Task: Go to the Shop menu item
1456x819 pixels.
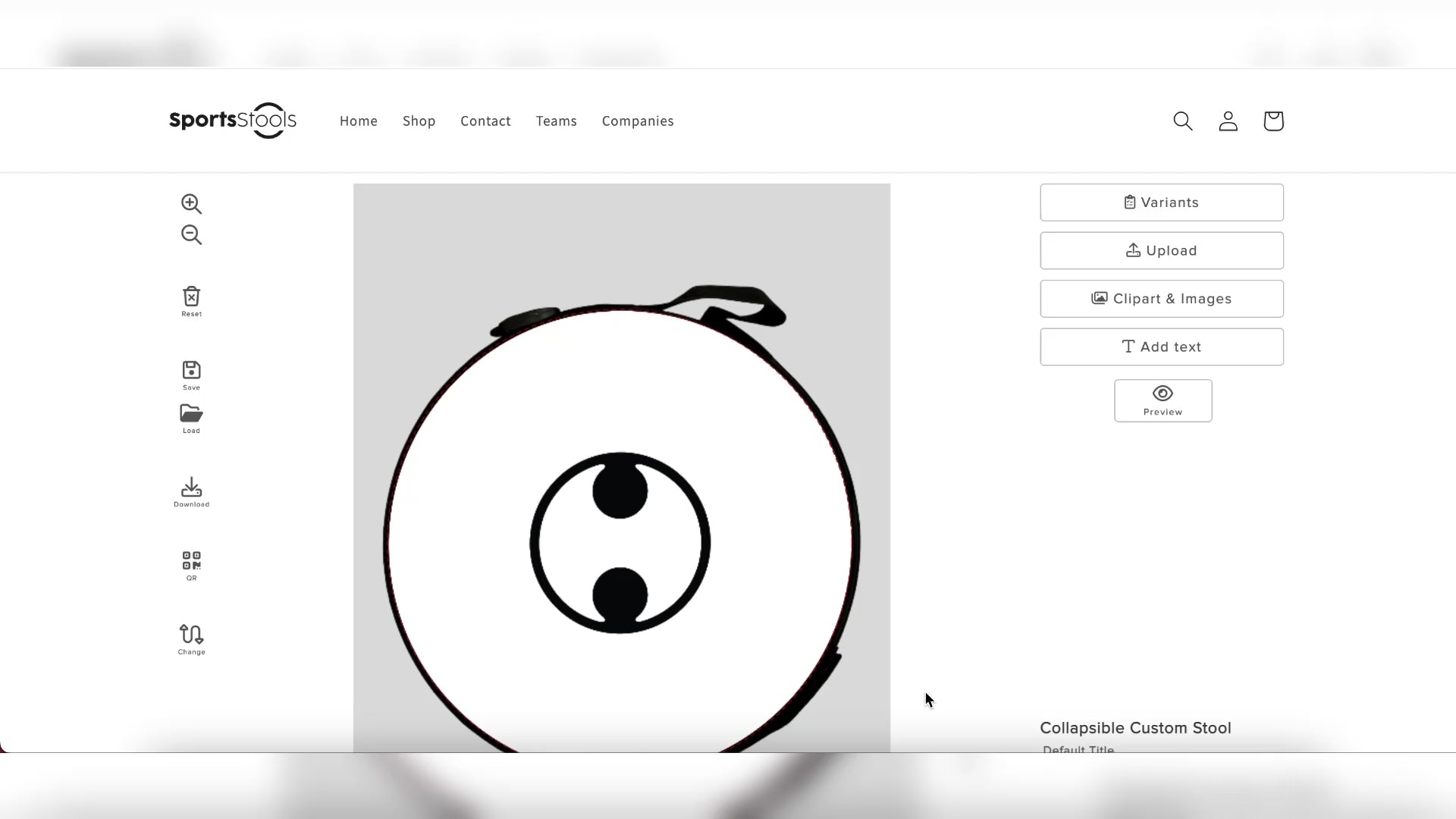Action: pyautogui.click(x=419, y=121)
